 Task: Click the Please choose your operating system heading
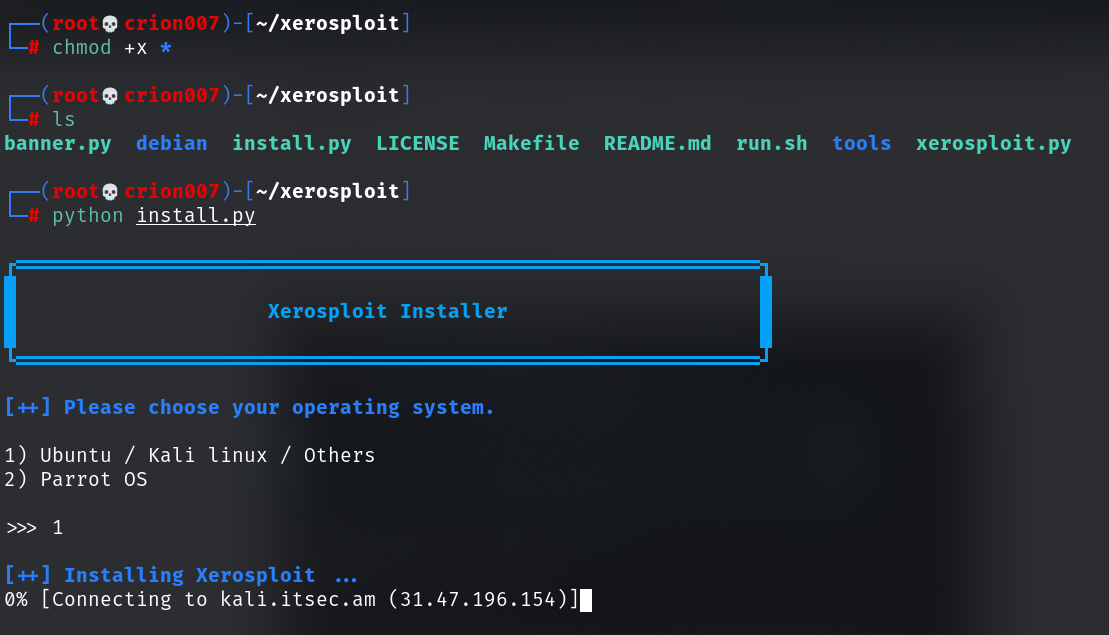coord(249,407)
